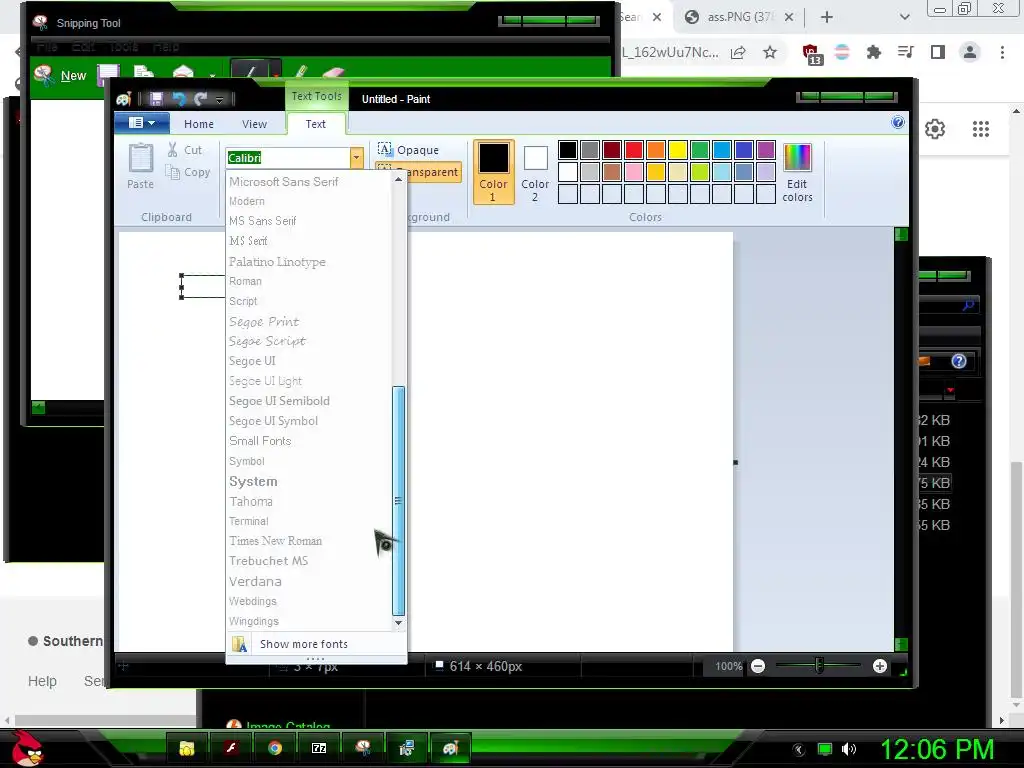Switch to the View ribbon tab
This screenshot has width=1024, height=768.
coord(254,124)
